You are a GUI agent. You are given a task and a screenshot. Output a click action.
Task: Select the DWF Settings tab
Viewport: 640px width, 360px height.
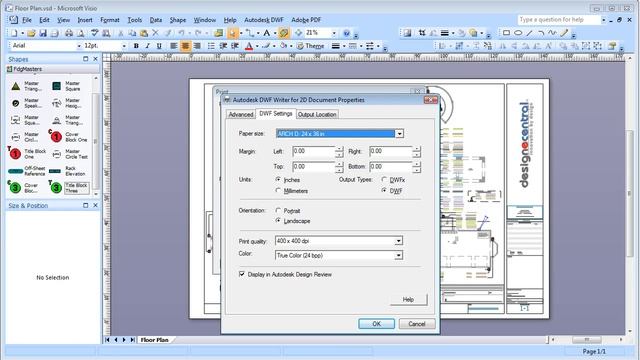[x=276, y=113]
